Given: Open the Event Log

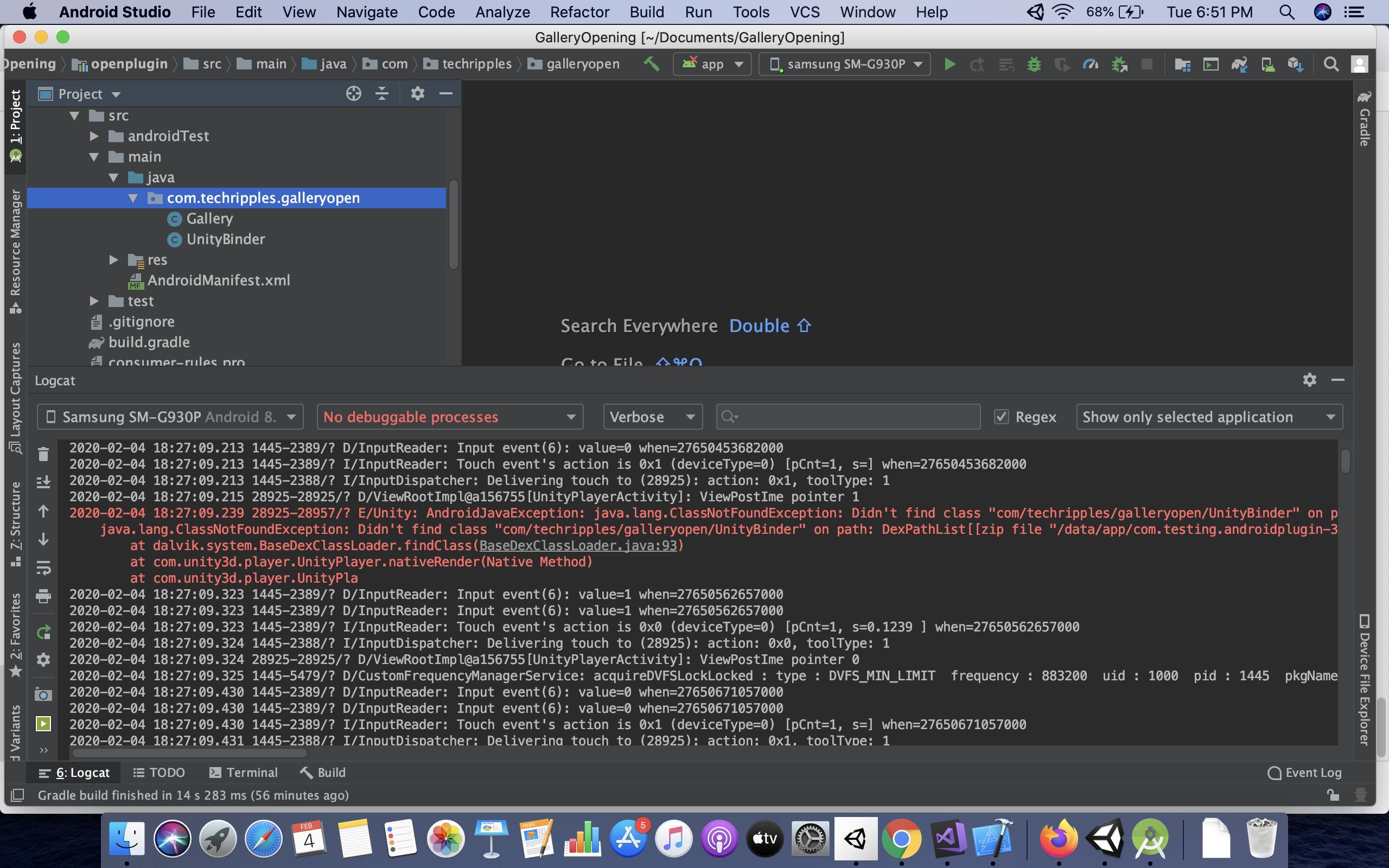Looking at the screenshot, I should (x=1304, y=772).
